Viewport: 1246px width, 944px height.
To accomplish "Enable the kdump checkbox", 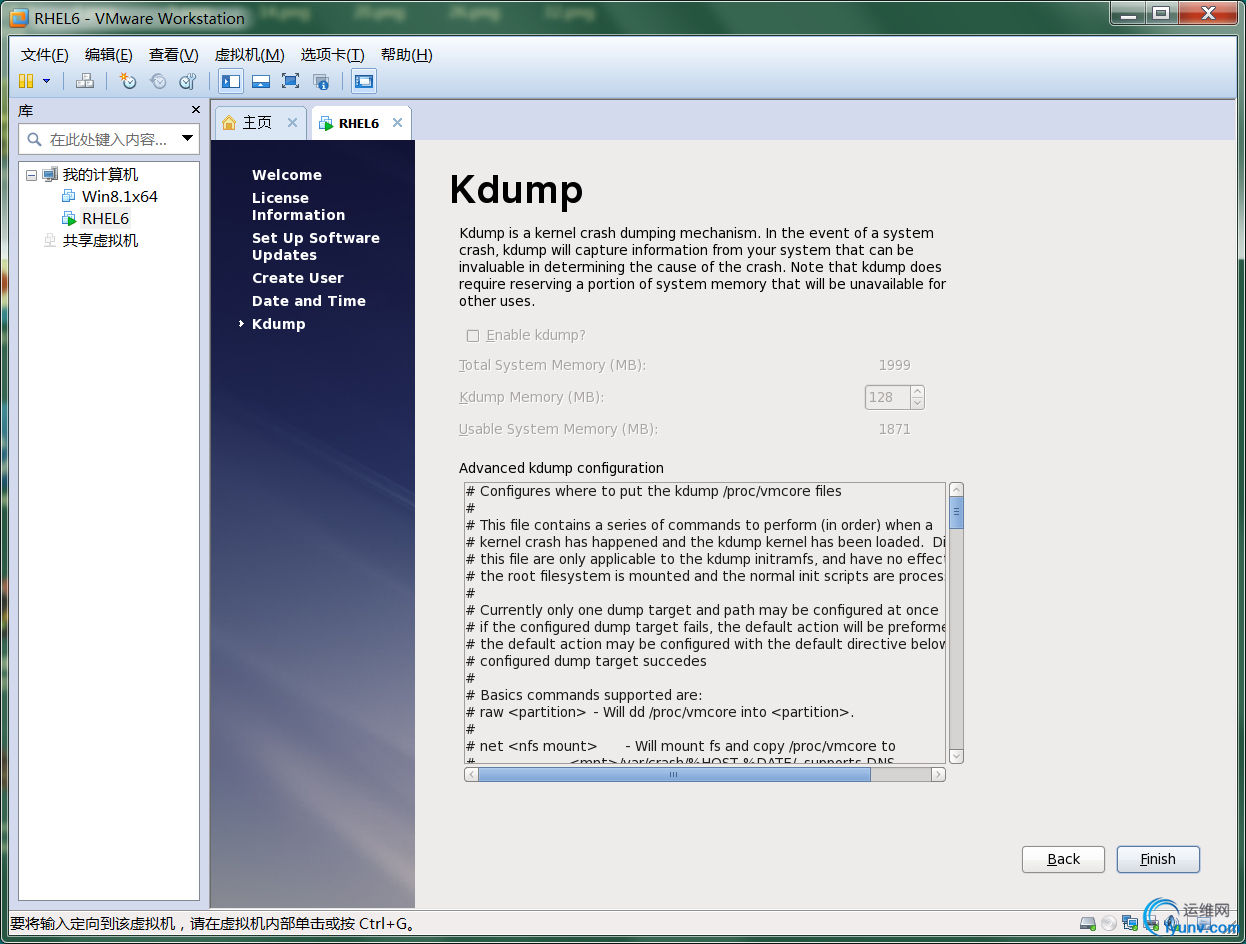I will [x=473, y=336].
